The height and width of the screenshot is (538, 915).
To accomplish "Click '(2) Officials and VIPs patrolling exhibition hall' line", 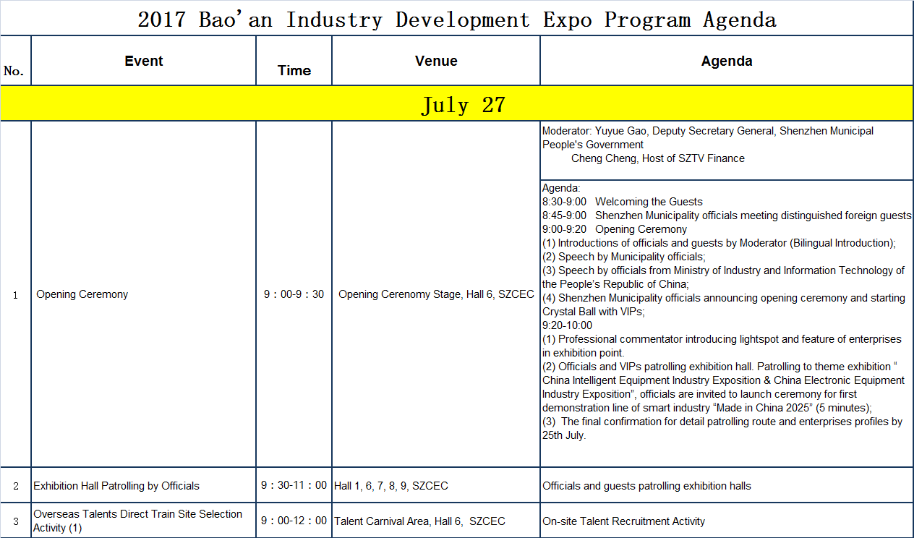I will pos(724,387).
